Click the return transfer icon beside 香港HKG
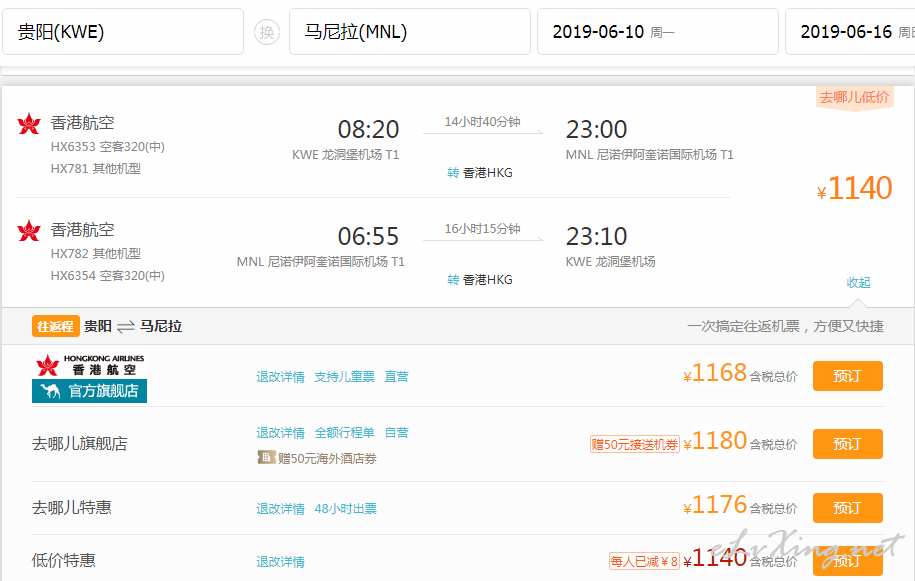Image resolution: width=915 pixels, height=581 pixels. (453, 279)
